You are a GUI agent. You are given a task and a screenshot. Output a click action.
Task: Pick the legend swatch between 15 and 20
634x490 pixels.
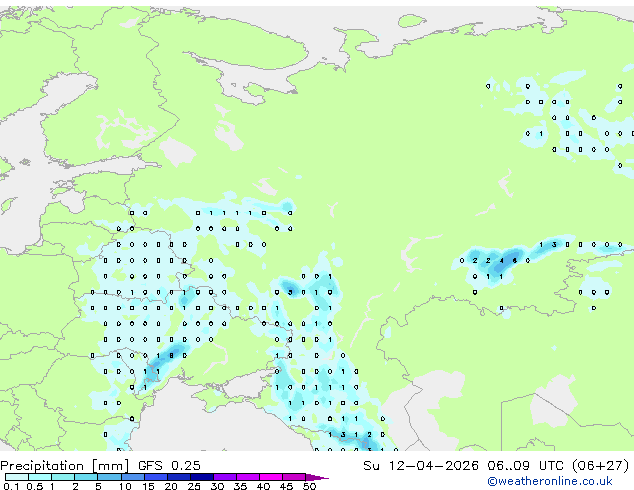click(156, 477)
